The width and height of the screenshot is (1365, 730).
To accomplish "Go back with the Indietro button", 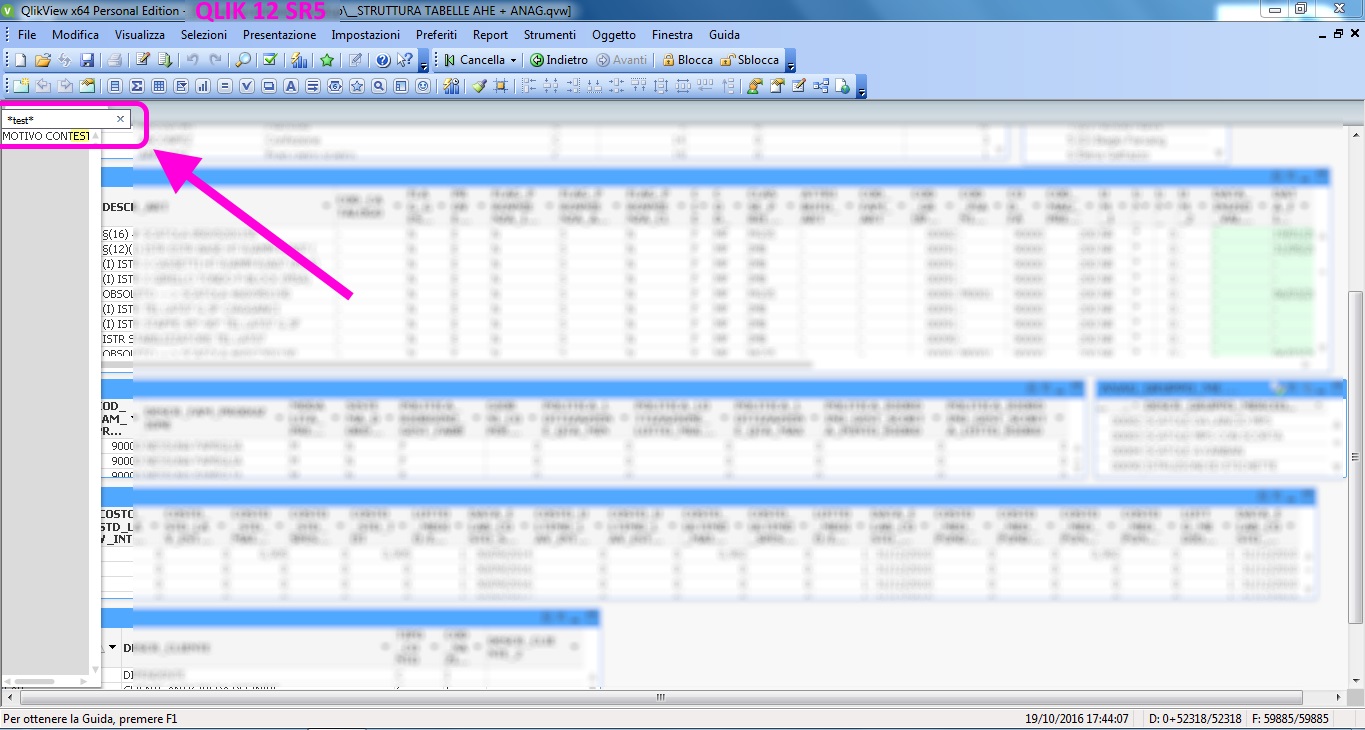I will tap(559, 60).
